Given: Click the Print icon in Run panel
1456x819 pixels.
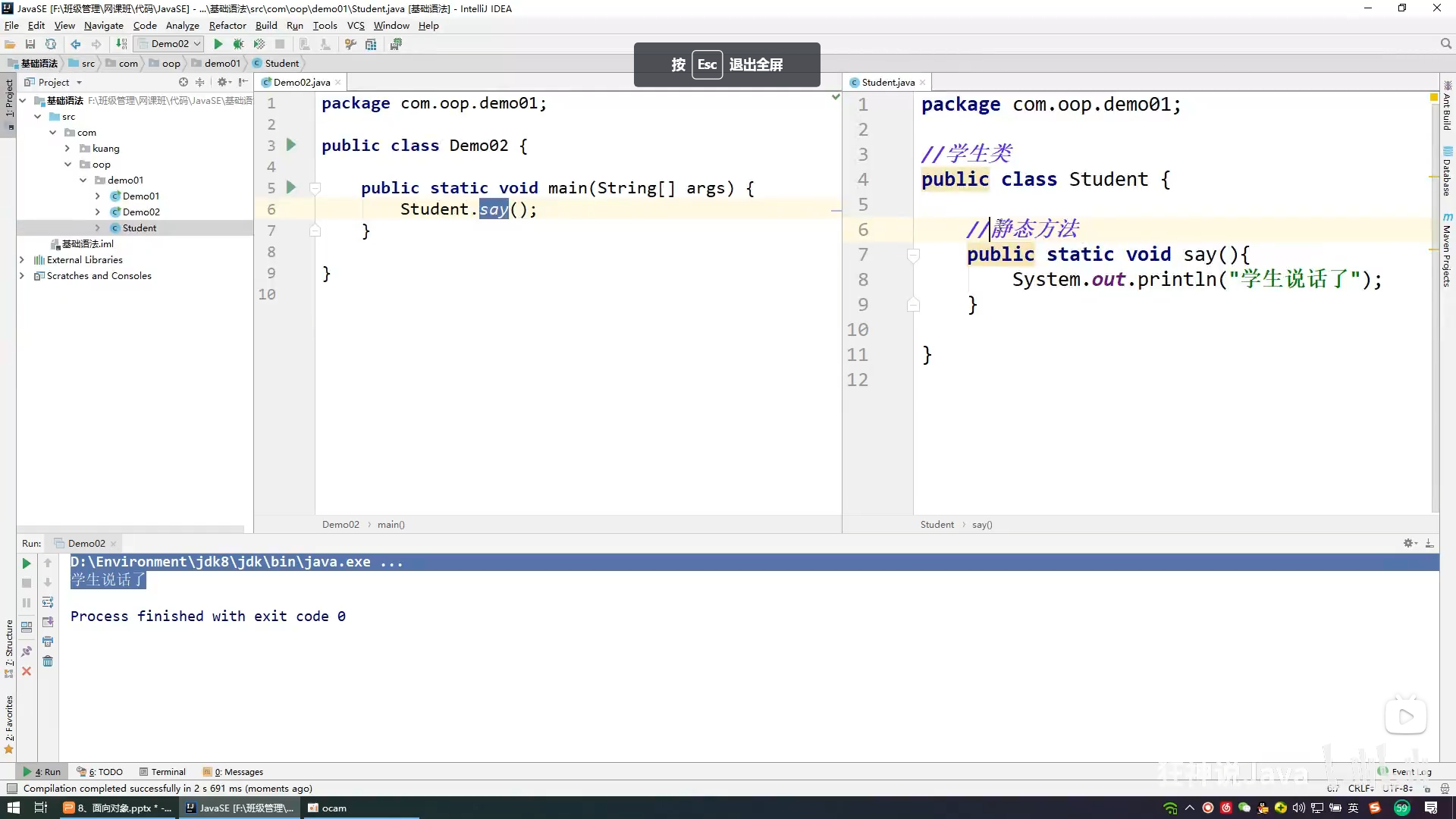Looking at the screenshot, I should pos(48,642).
